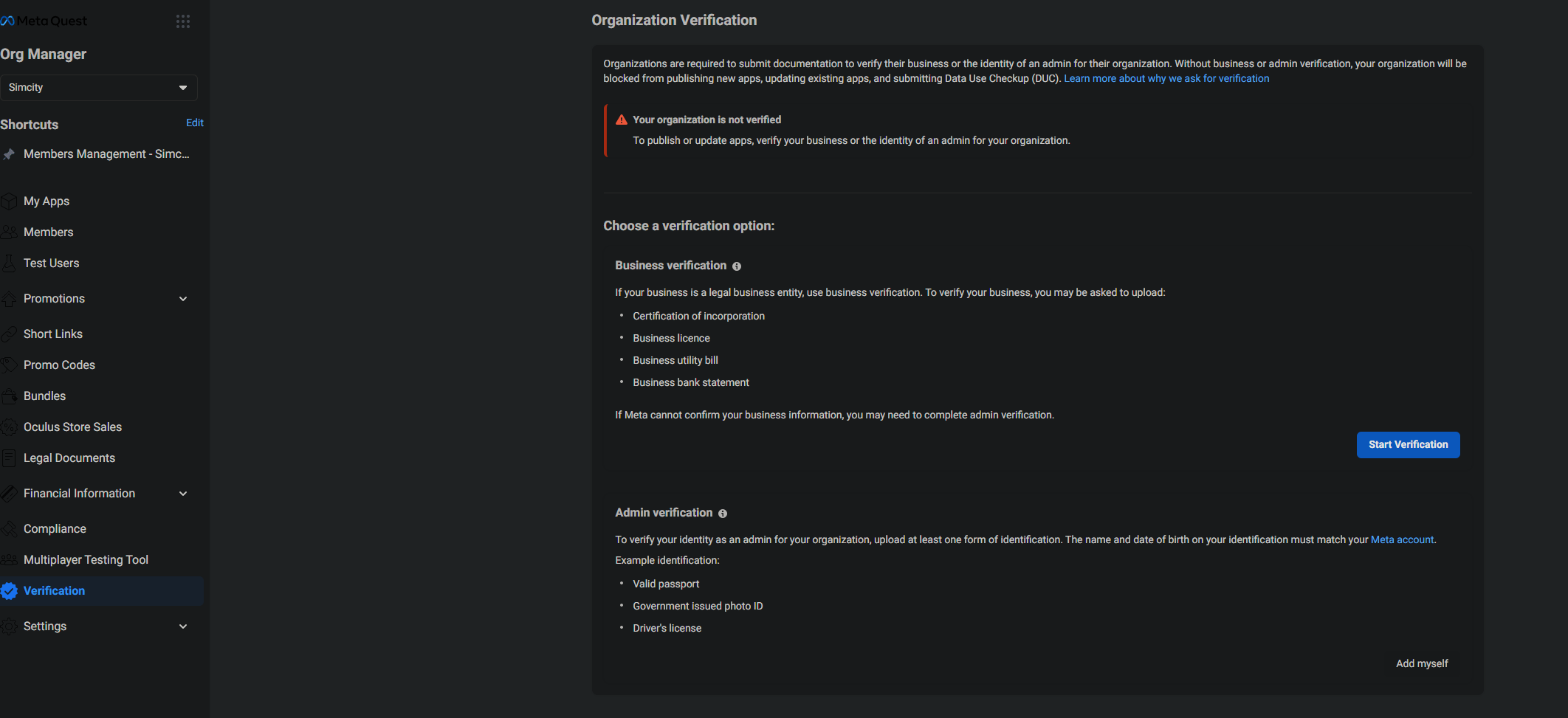Edit the Shortcuts list
1568x718 pixels.
(x=195, y=123)
